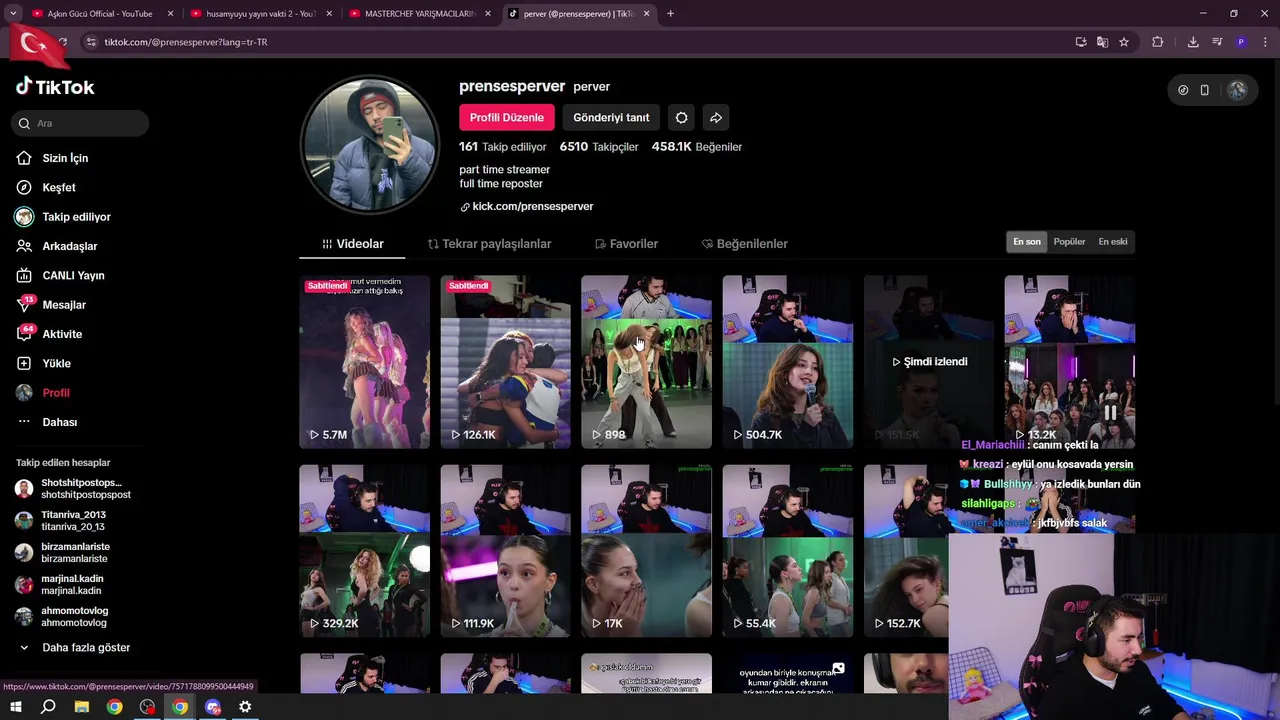Switch to the Videolar tab
1280x720 pixels.
coord(352,244)
